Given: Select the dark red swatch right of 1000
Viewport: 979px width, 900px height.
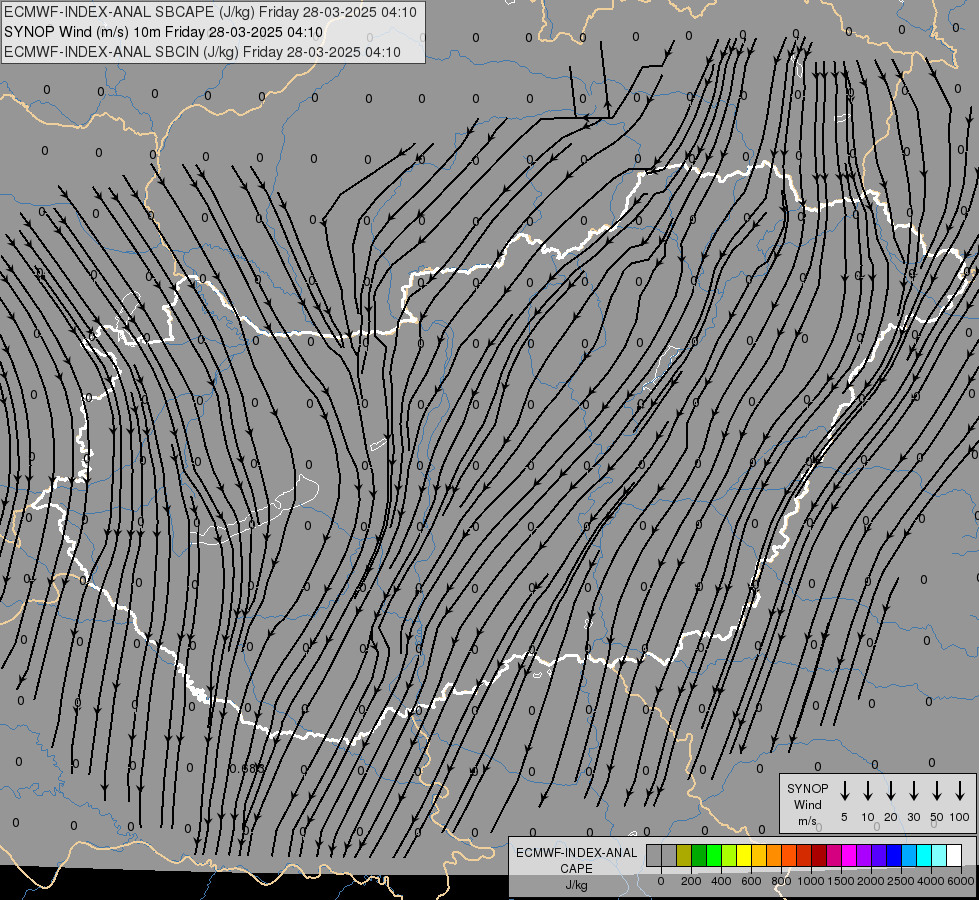Looking at the screenshot, I should [819, 855].
